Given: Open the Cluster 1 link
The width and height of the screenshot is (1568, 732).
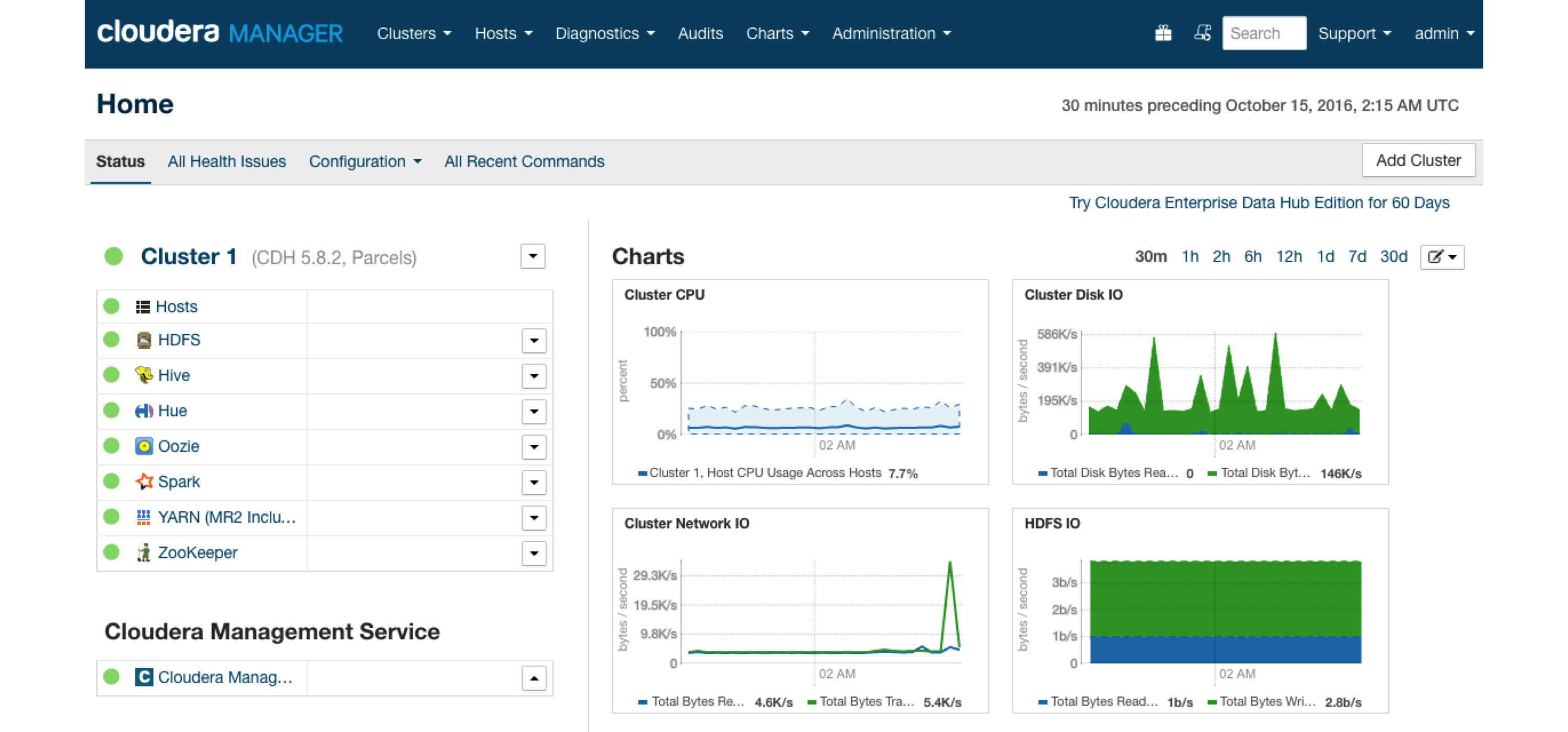Looking at the screenshot, I should click(189, 256).
